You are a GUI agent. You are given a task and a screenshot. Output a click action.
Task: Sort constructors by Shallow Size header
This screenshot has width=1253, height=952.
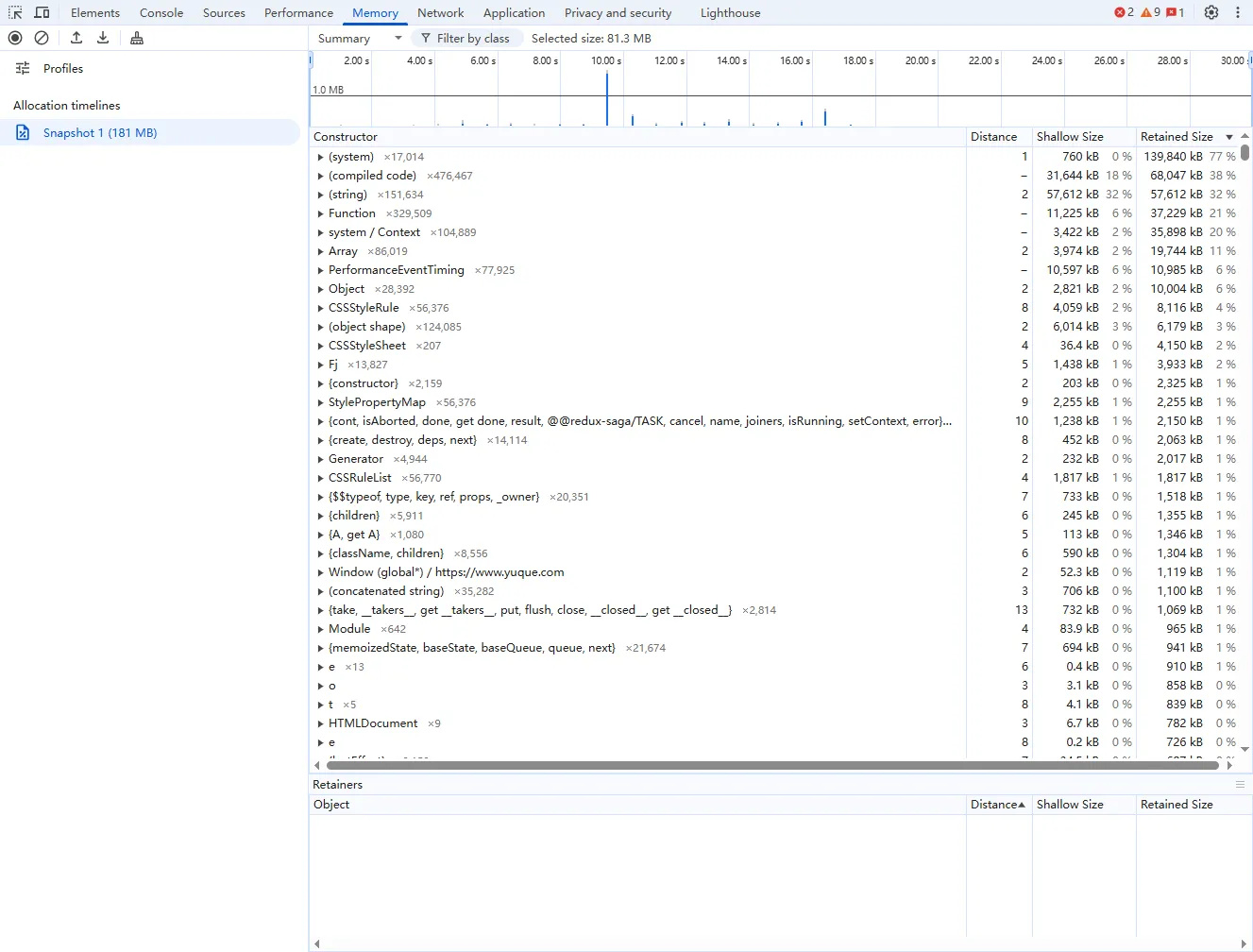point(1084,137)
